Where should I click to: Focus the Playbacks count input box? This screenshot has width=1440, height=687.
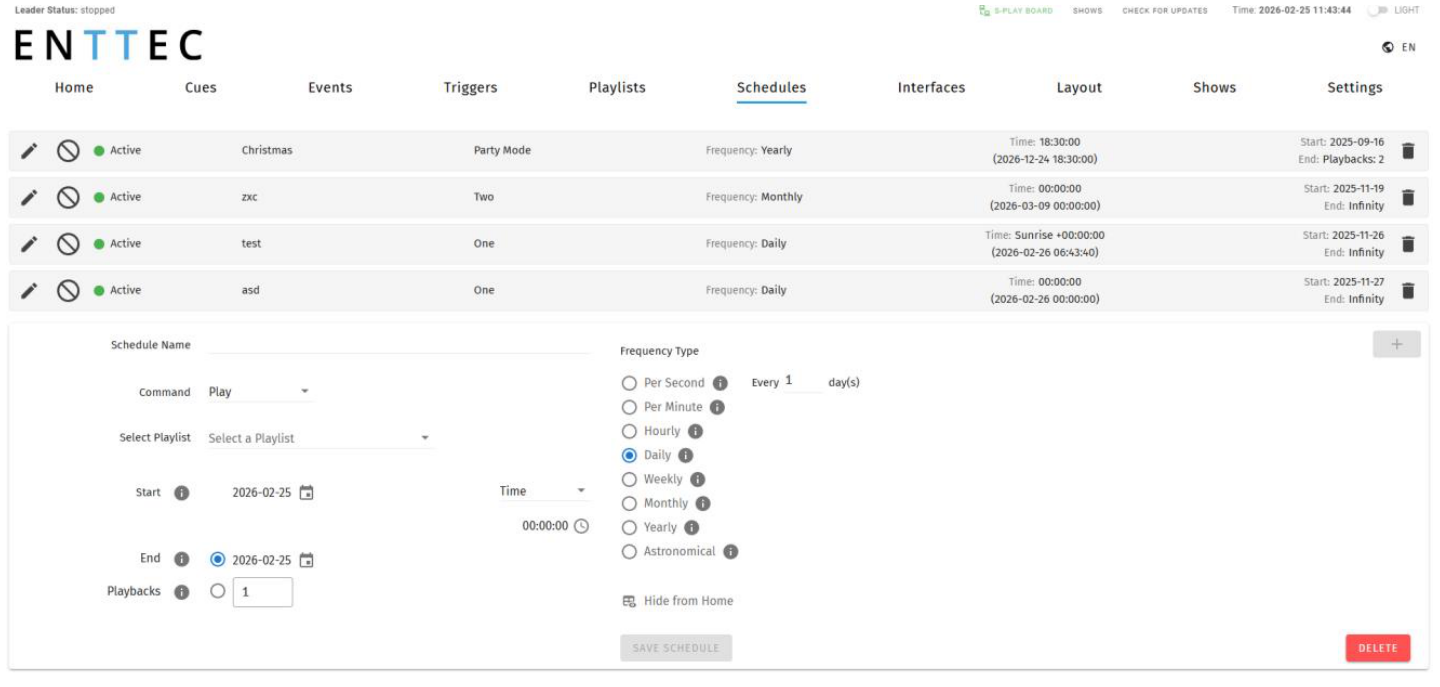point(263,592)
